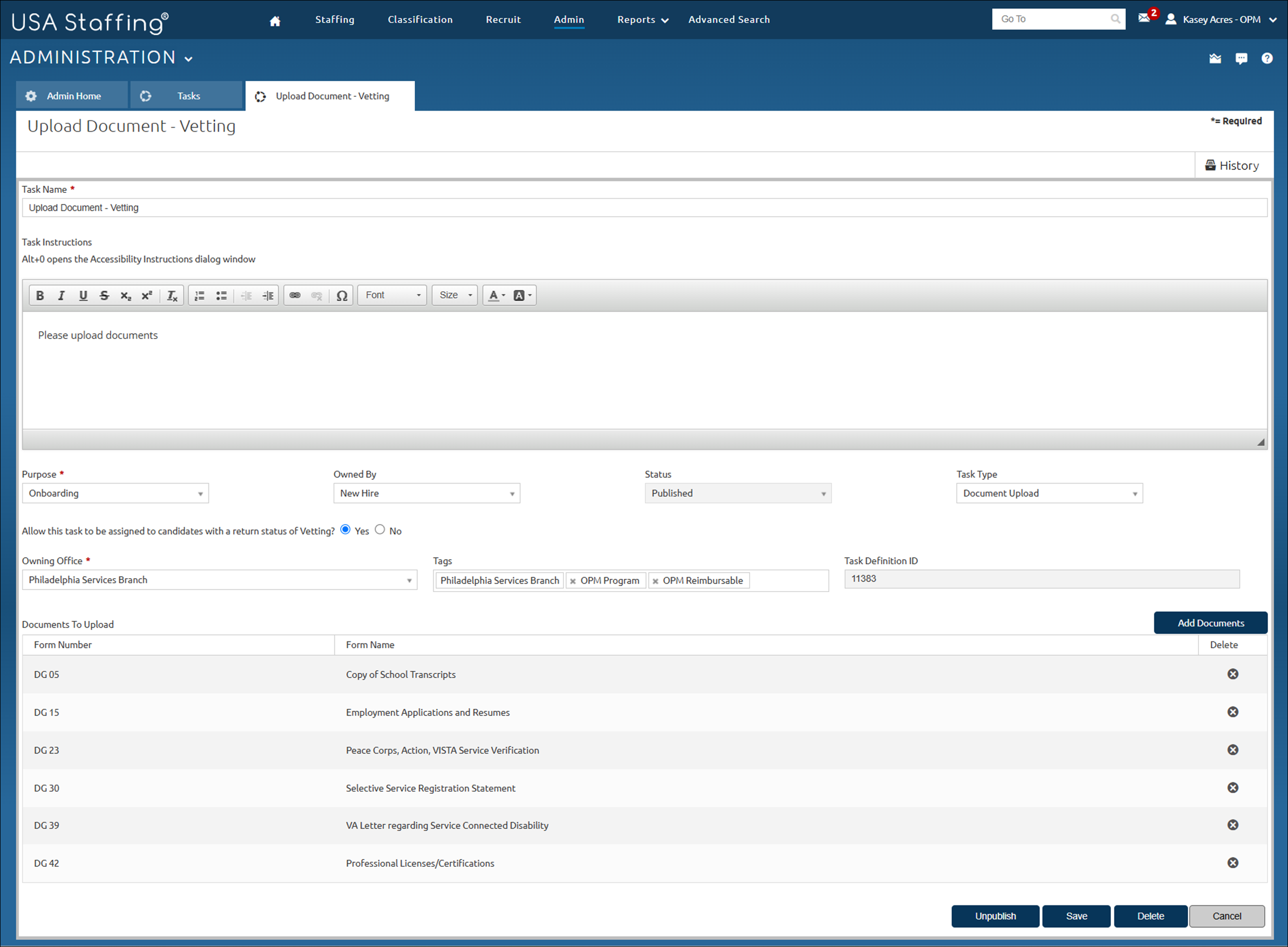Viewport: 1288px width, 947px height.
Task: Expand the ADMINISTRATION menu chevron
Action: point(189,59)
